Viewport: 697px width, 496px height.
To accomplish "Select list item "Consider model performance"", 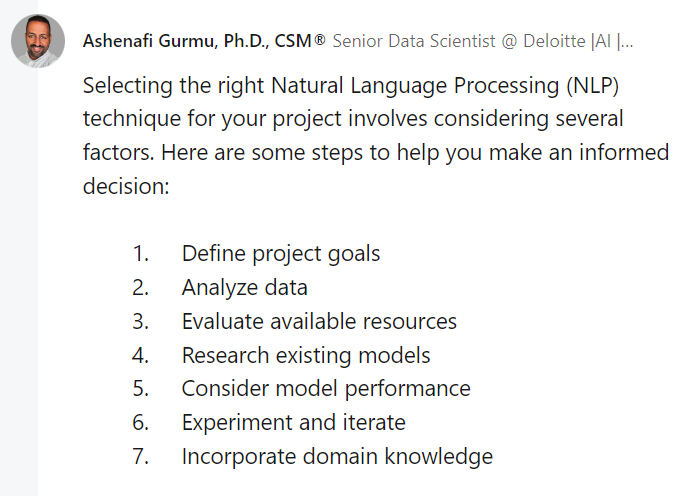I will 326,389.
